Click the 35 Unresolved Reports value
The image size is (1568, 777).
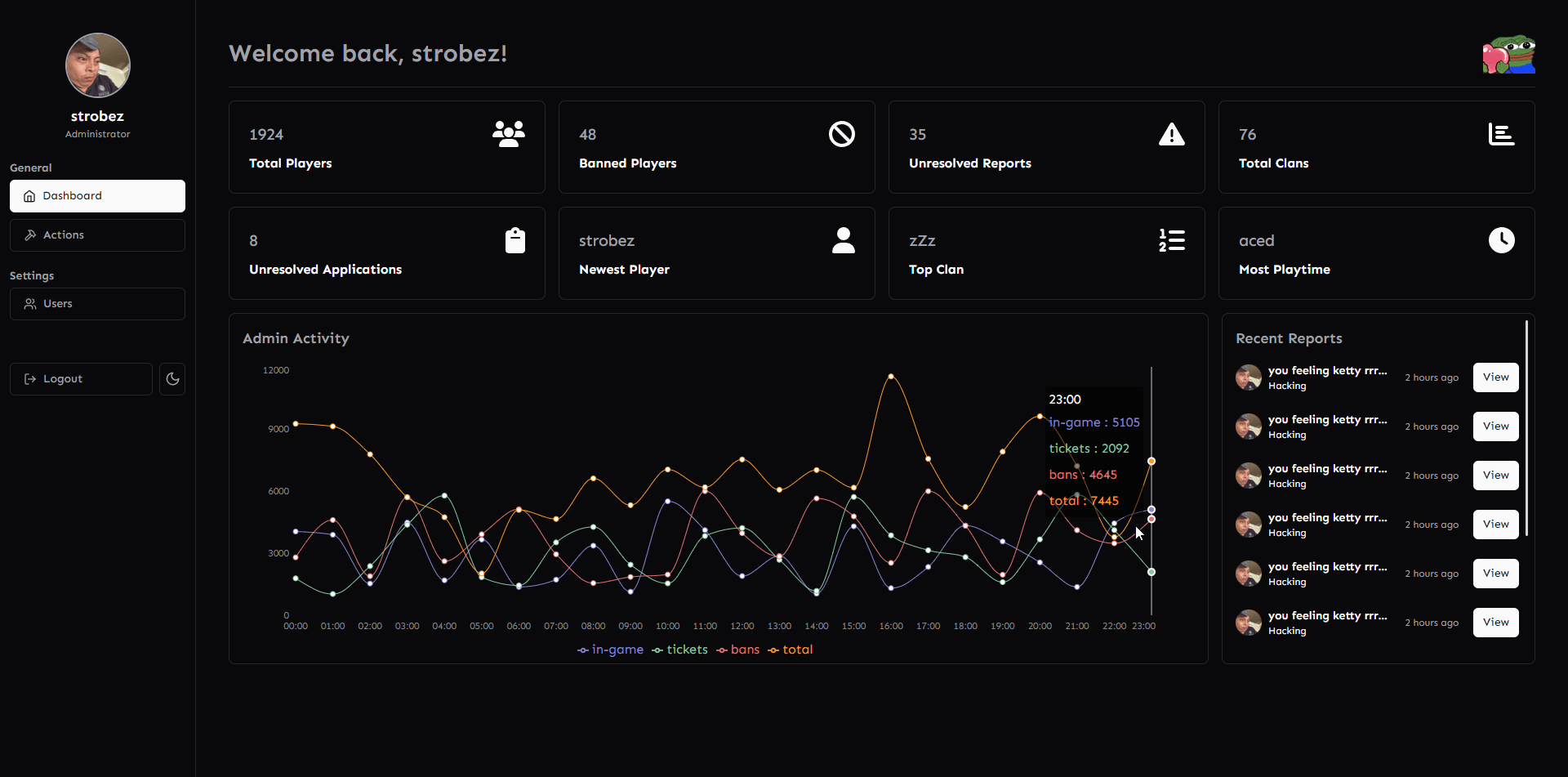[917, 135]
